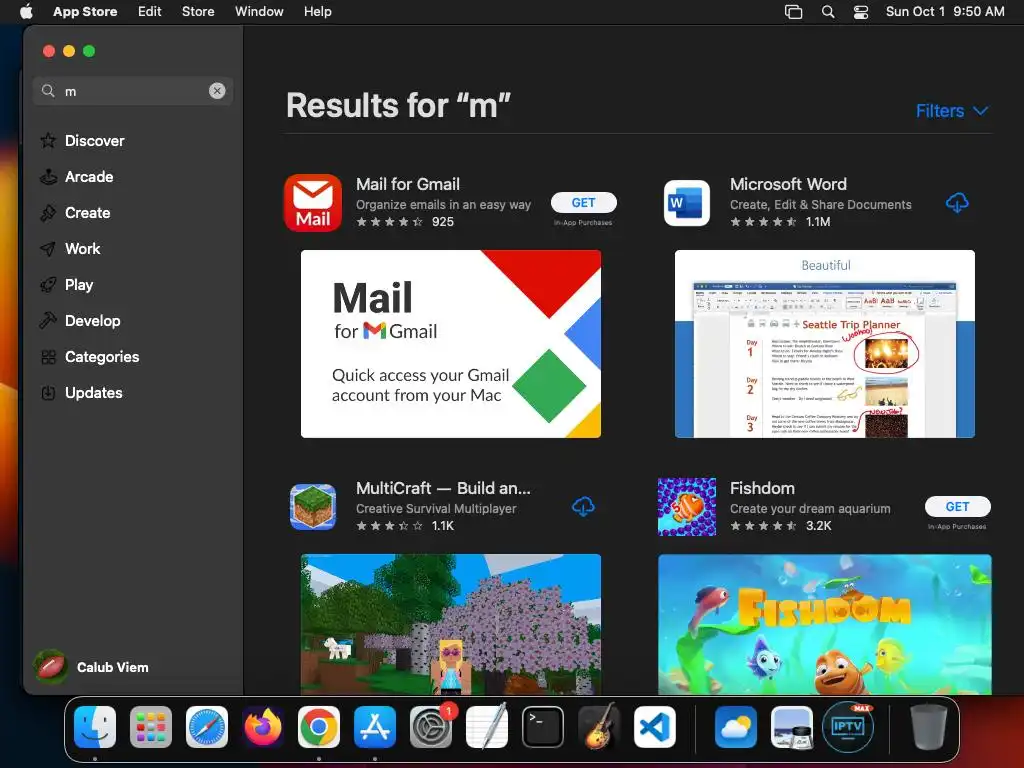Viewport: 1024px width, 768px height.
Task: Click the Develop hammer icon
Action: (48, 321)
